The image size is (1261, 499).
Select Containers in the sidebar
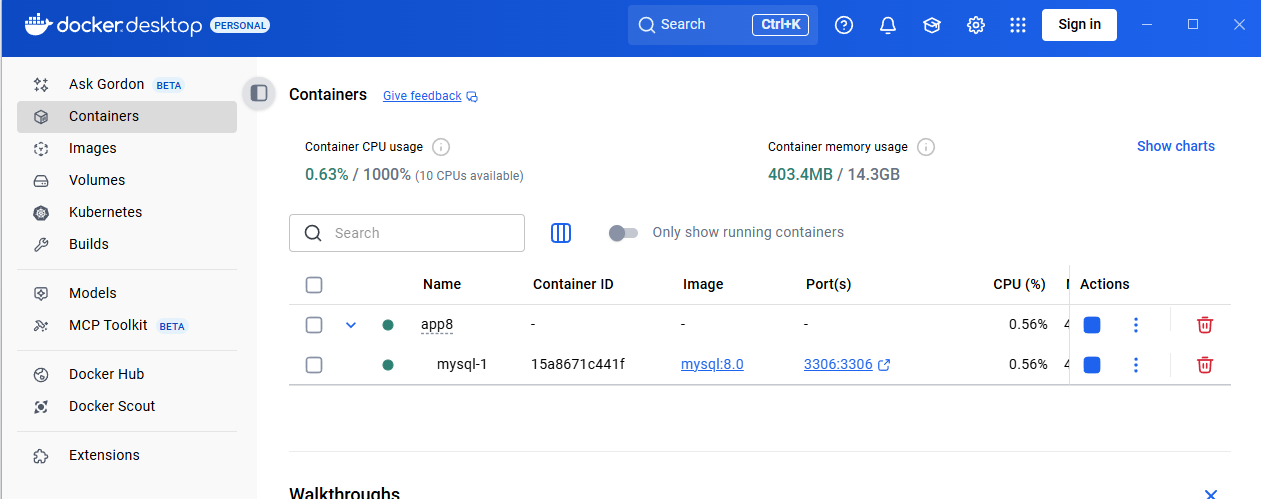127,116
